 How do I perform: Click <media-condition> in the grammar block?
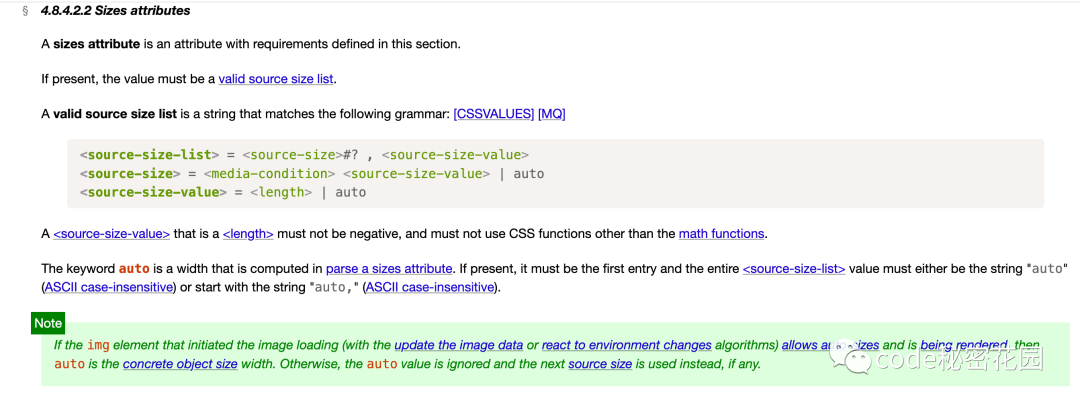coord(269,174)
